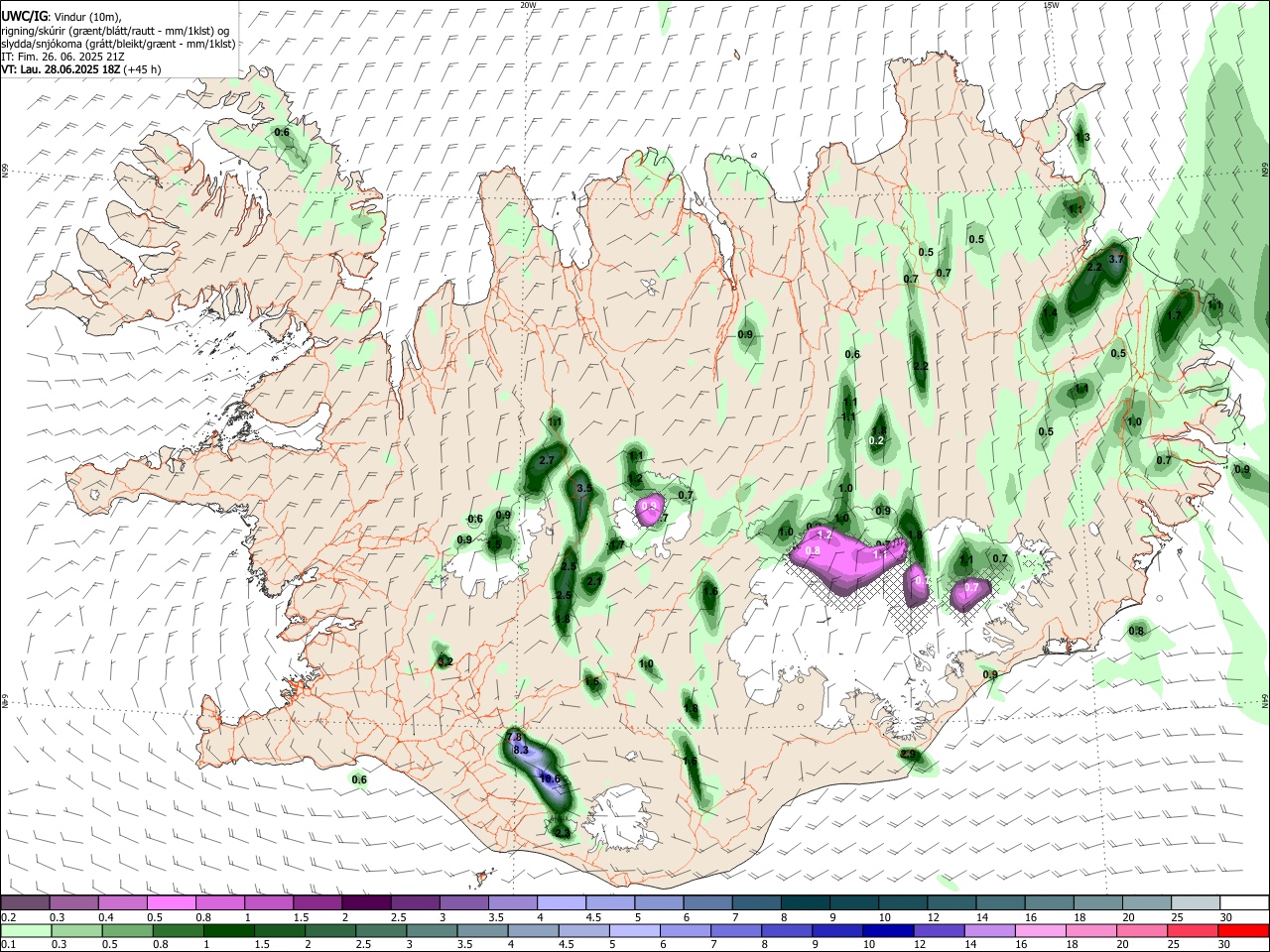Viewport: 1270px width, 952px height.
Task: Choose the palest green 0.1 rain swatch
Action: (26, 930)
